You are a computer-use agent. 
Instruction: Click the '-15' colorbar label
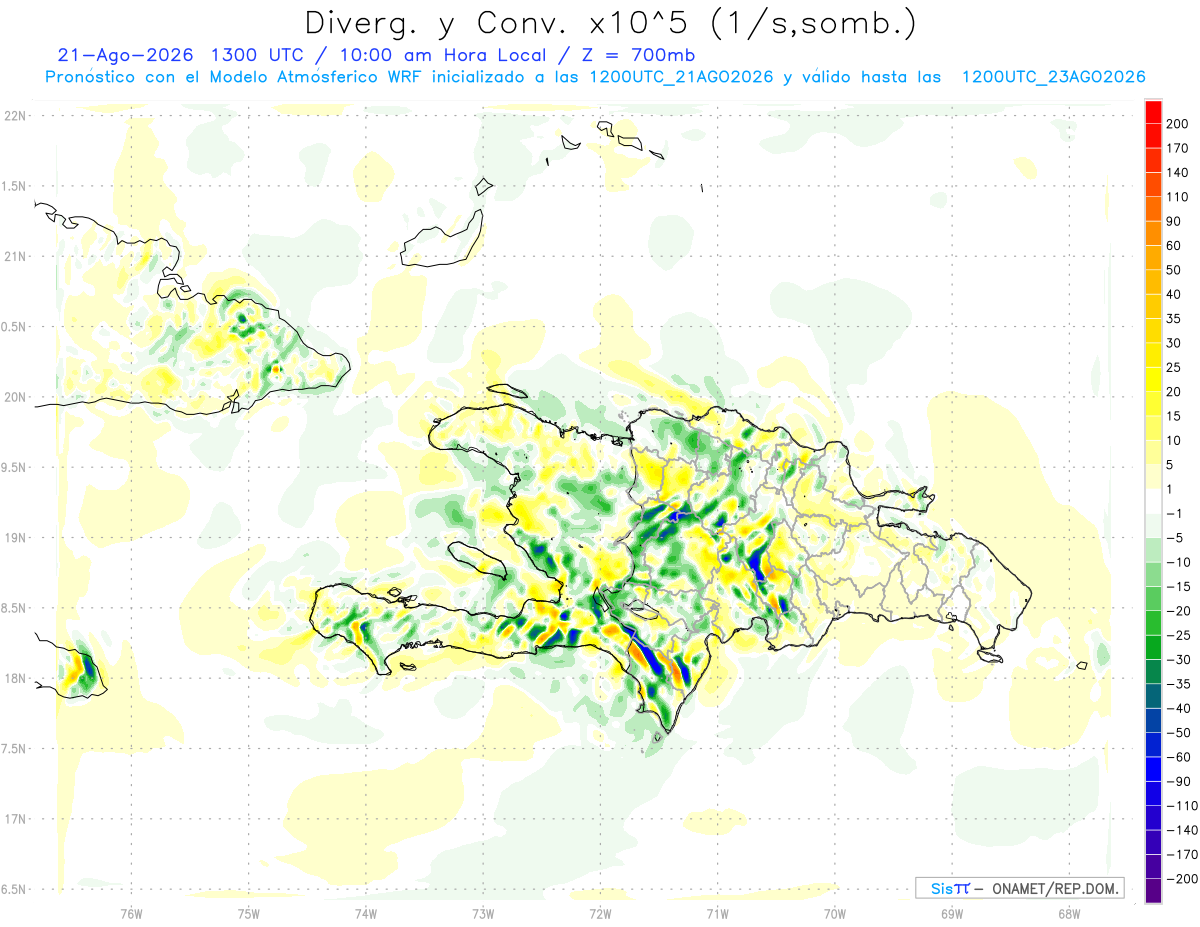1178,587
